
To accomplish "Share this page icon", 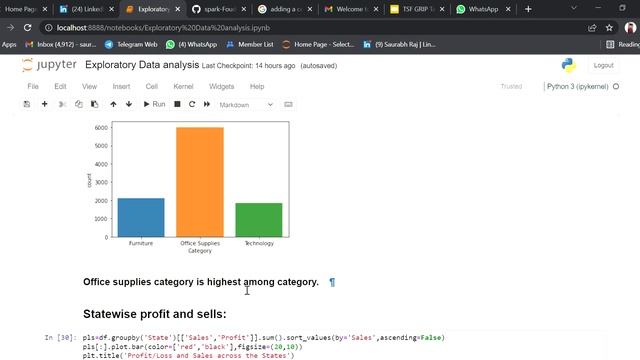I will pyautogui.click(x=592, y=28).
